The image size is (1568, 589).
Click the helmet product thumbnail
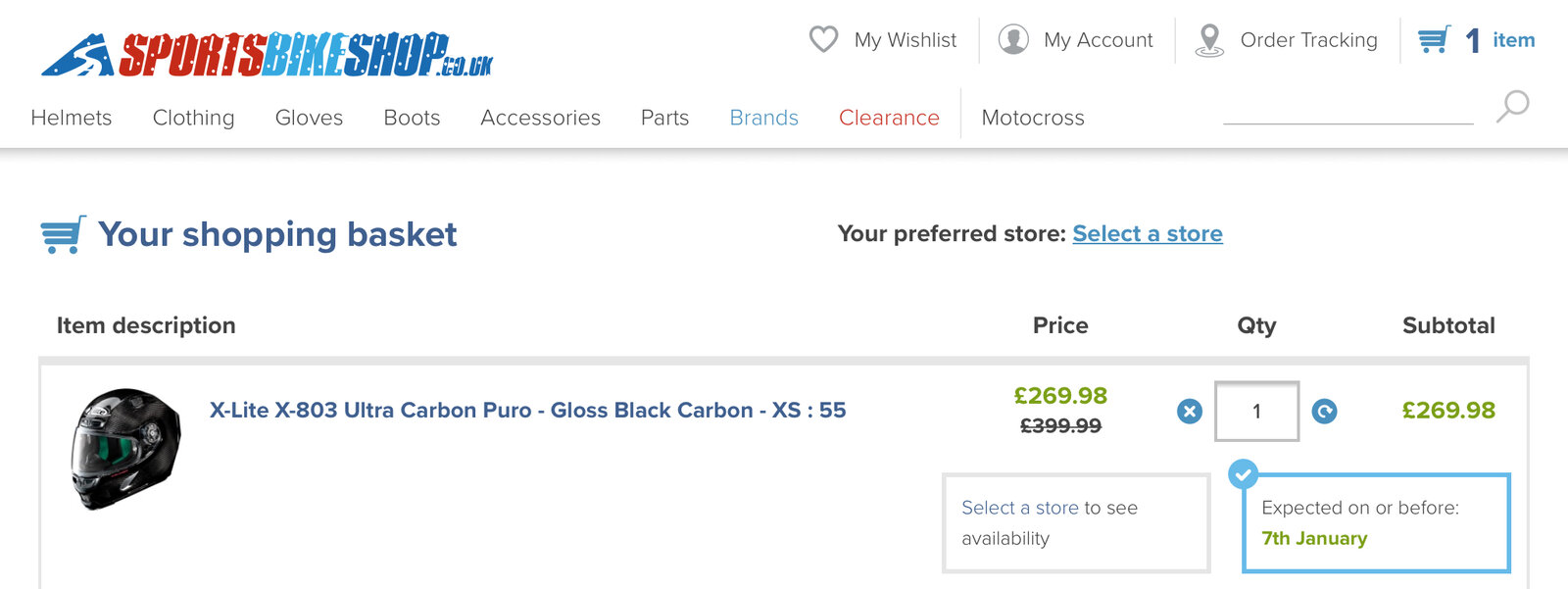[125, 449]
